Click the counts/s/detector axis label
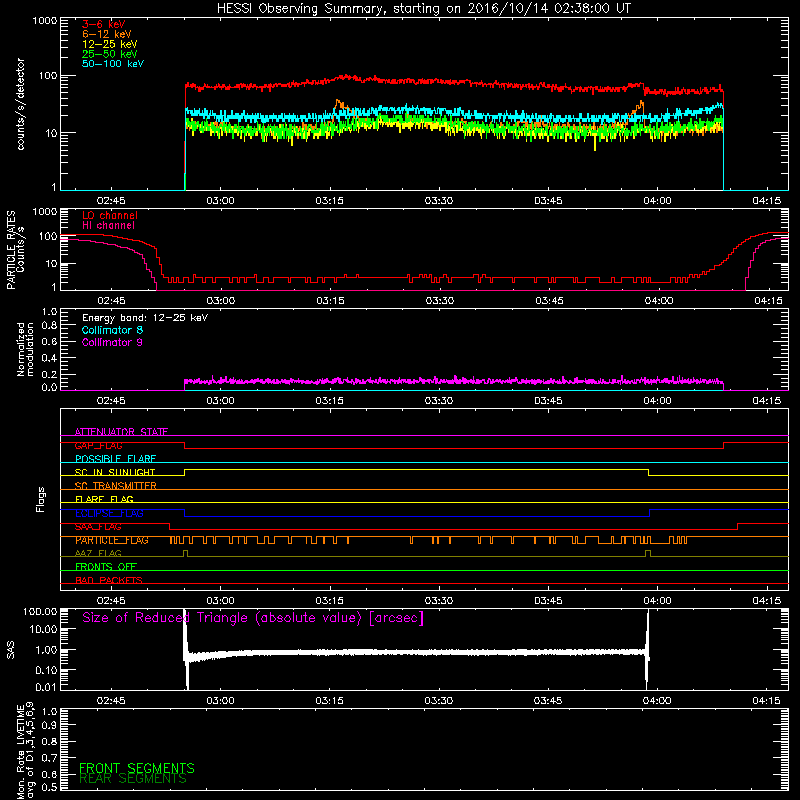 (21, 104)
